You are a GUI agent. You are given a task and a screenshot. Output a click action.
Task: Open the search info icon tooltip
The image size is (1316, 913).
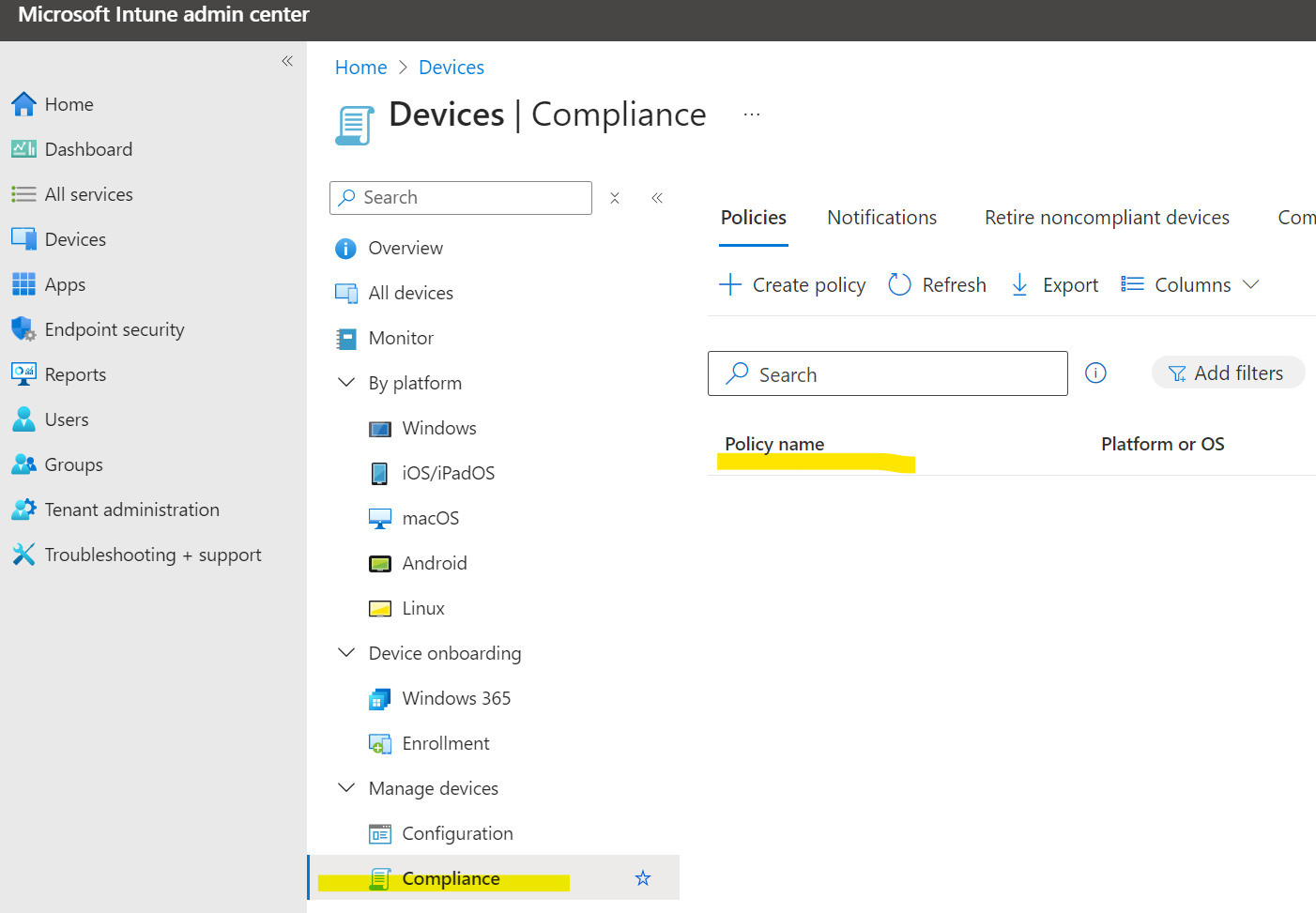(x=1095, y=373)
